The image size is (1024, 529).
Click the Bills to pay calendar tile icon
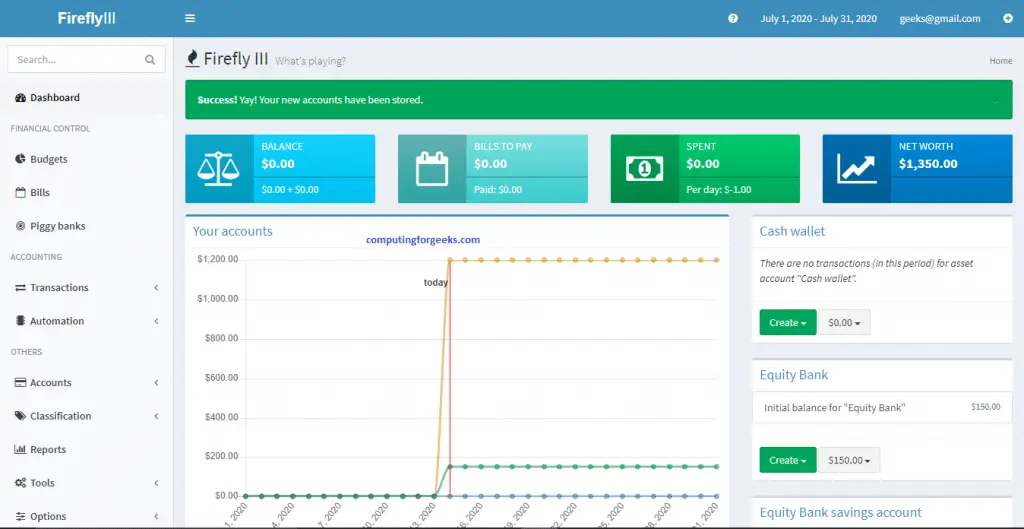(432, 168)
